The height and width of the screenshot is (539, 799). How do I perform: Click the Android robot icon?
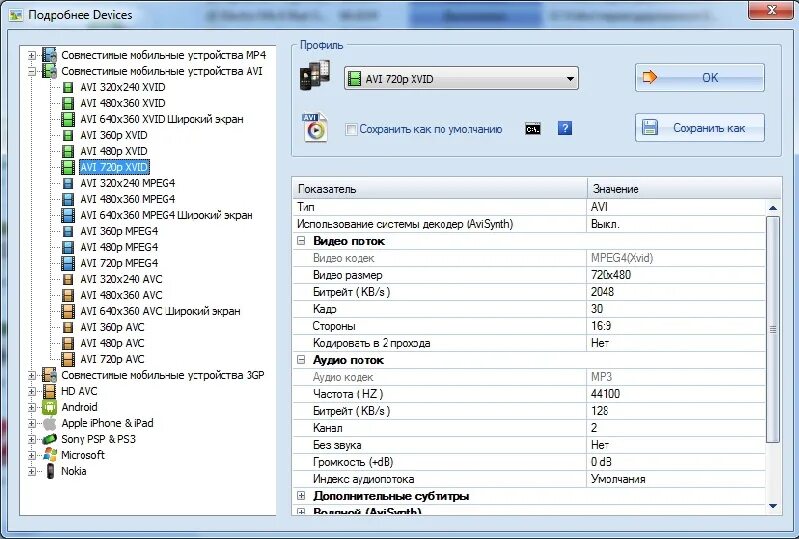tap(49, 407)
